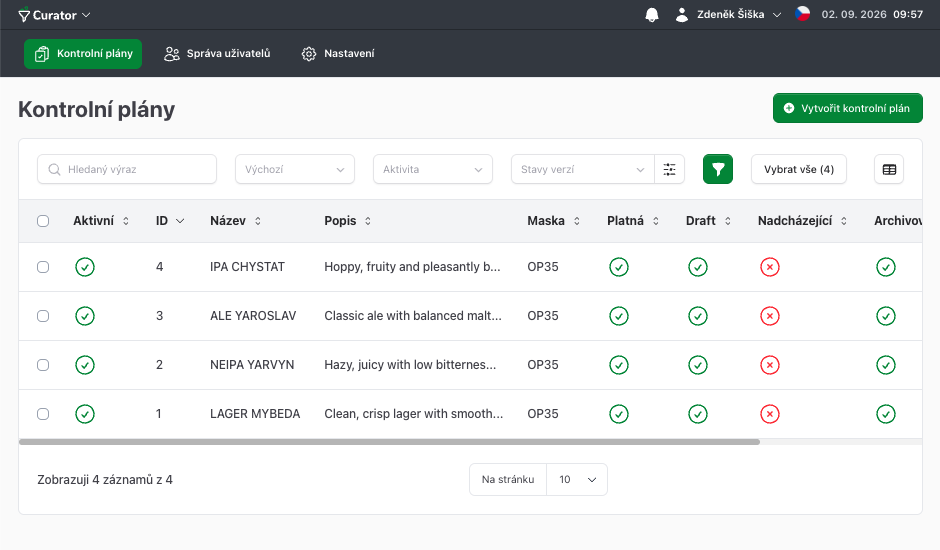
Task: Tick the select-all header checkbox
Action: point(43,221)
